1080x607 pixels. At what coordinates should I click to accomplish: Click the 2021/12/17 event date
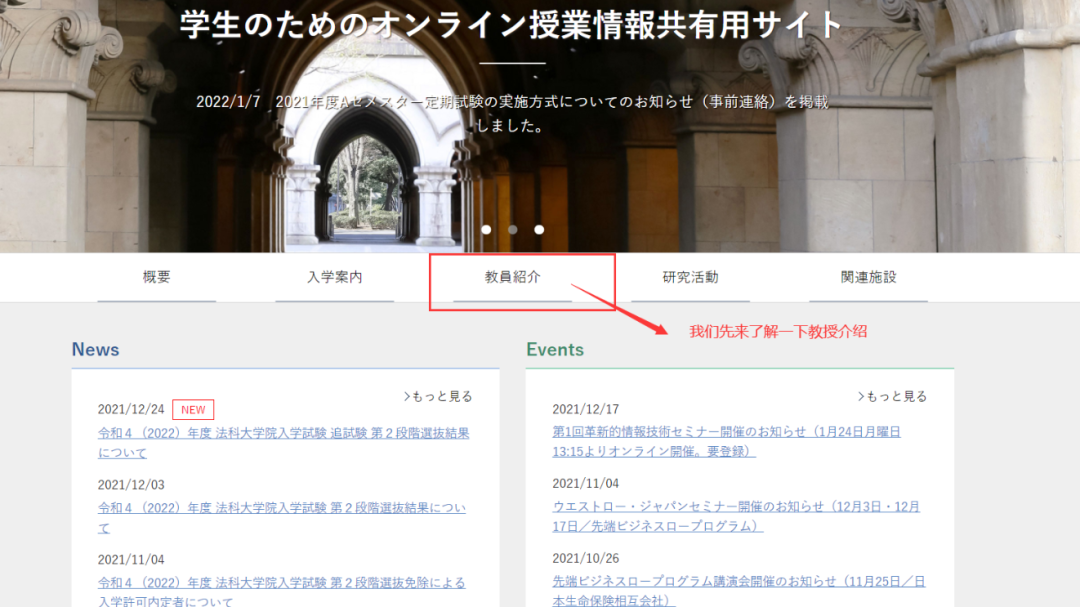coord(585,409)
